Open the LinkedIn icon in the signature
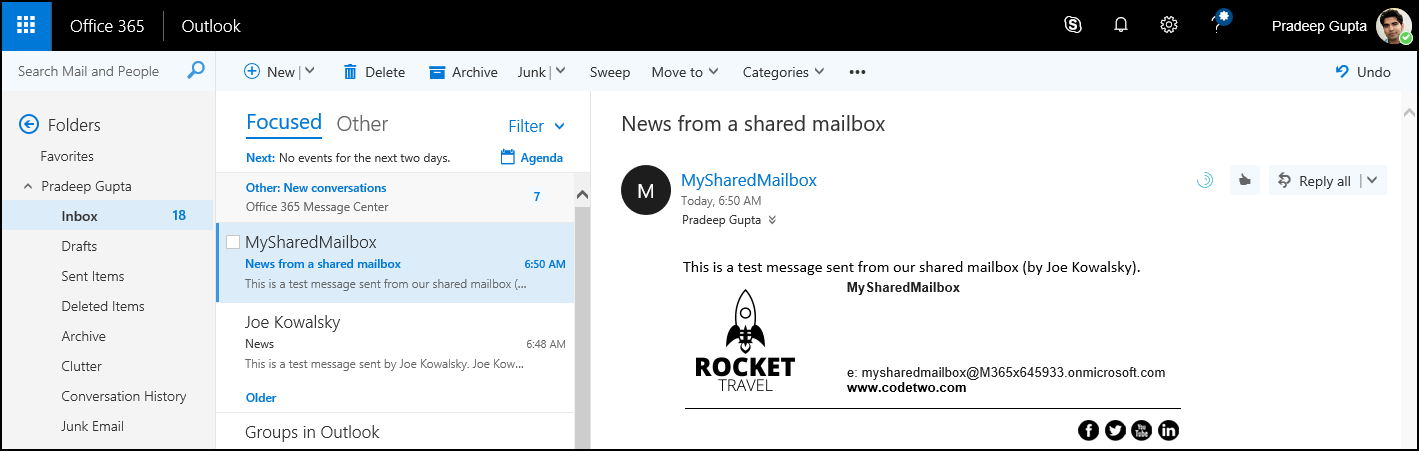The width and height of the screenshot is (1419, 451). coord(1168,430)
